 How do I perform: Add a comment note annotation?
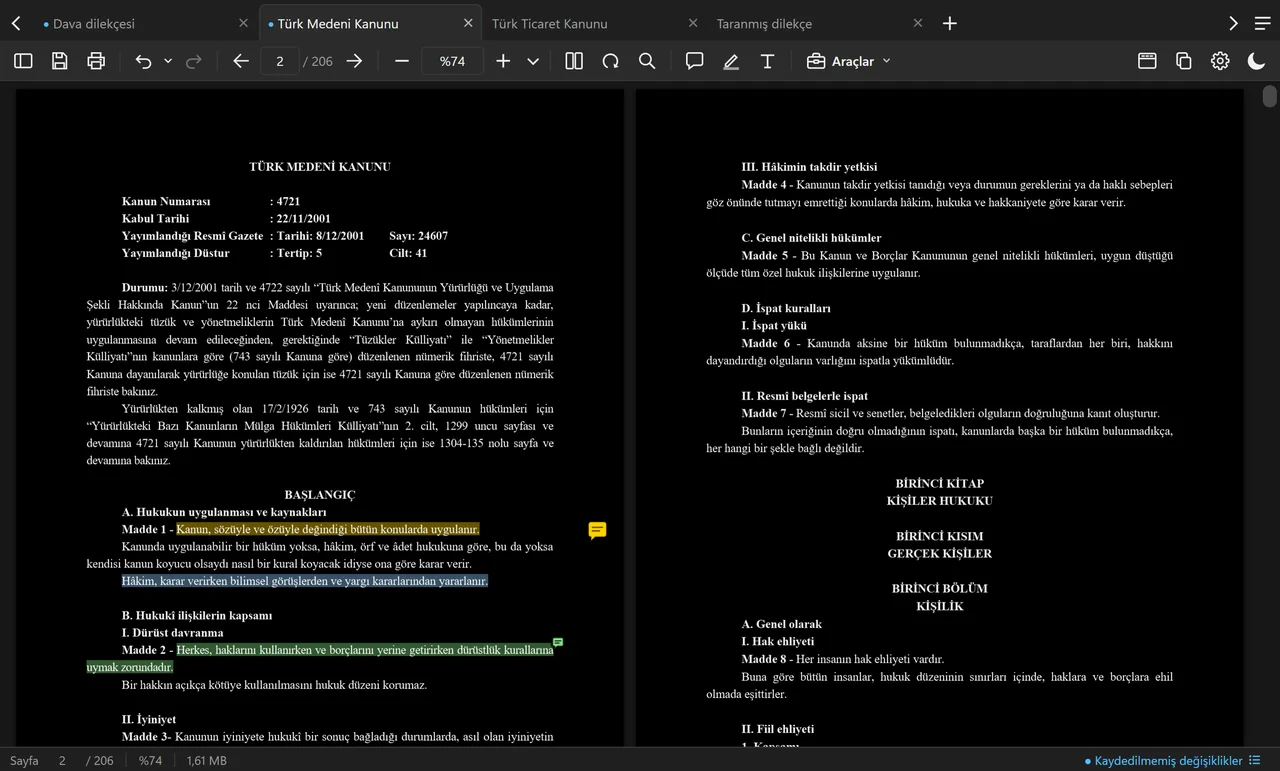694,61
